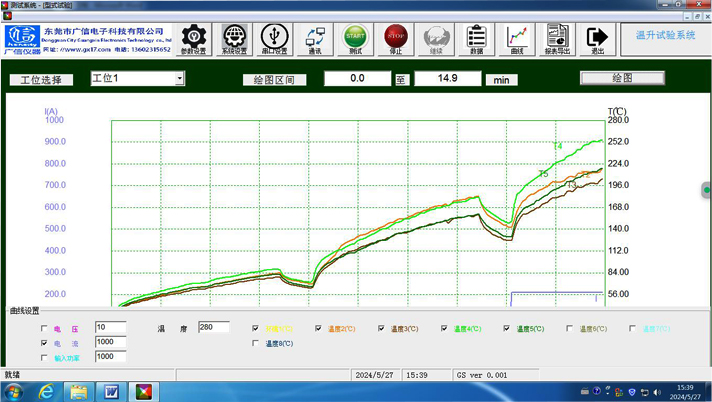Open 系统设置 system settings globe icon
This screenshot has width=712, height=402.
(235, 40)
